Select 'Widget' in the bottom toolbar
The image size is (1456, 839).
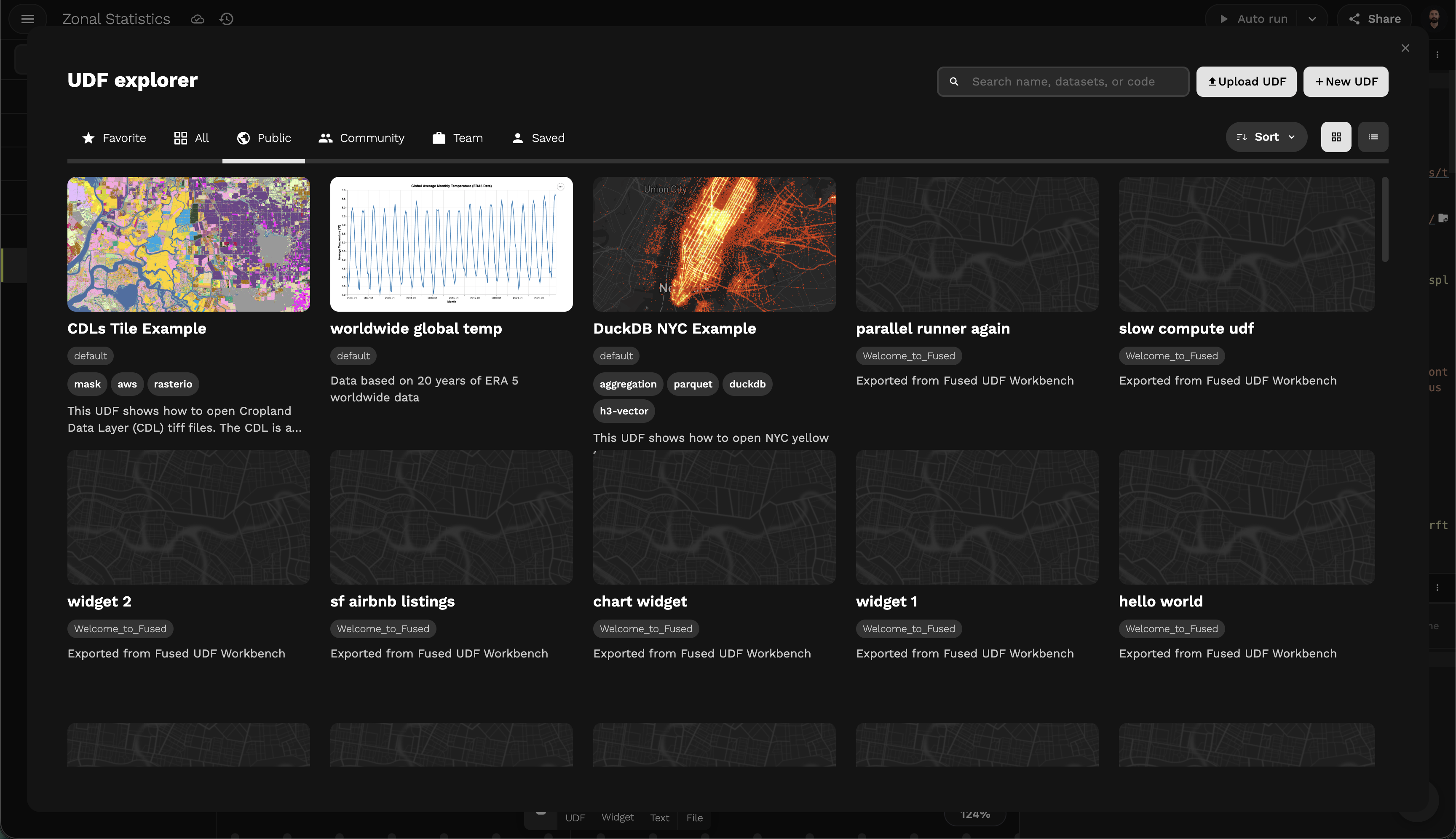click(617, 818)
